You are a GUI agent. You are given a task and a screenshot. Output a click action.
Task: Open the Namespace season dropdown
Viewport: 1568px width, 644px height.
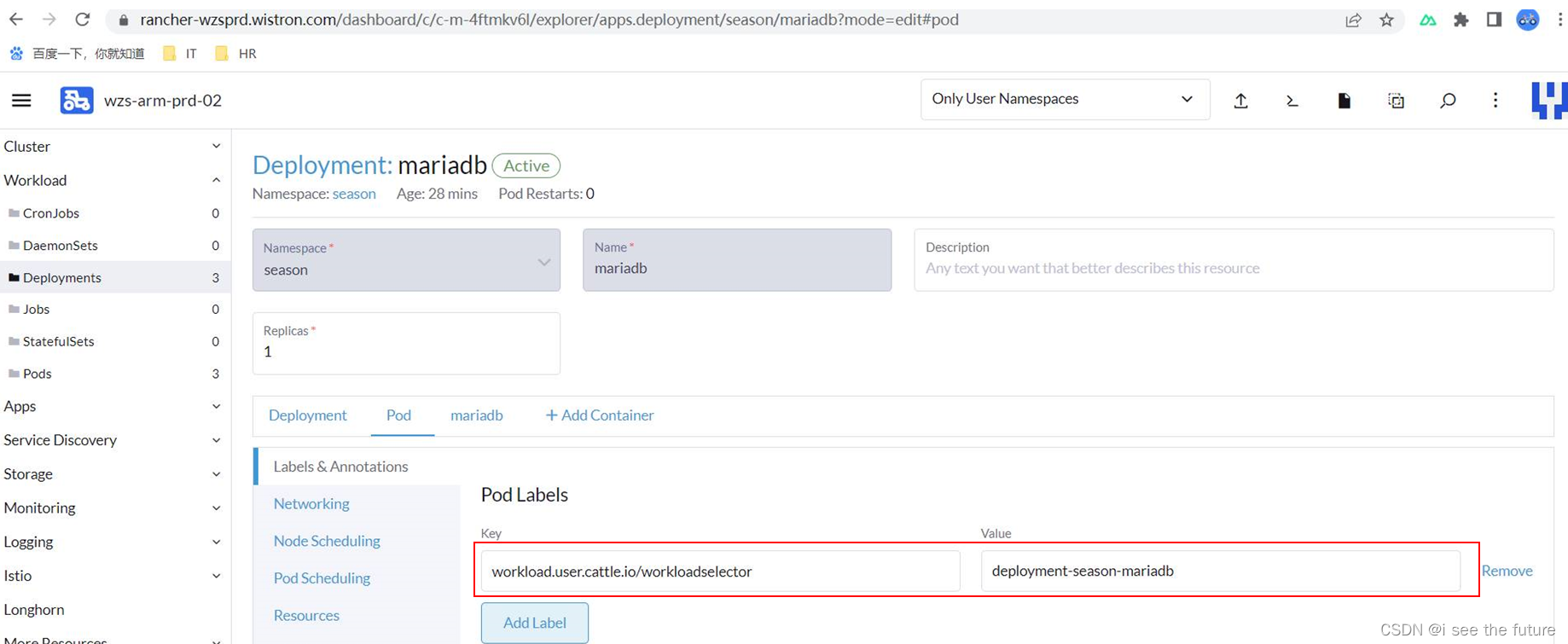406,260
